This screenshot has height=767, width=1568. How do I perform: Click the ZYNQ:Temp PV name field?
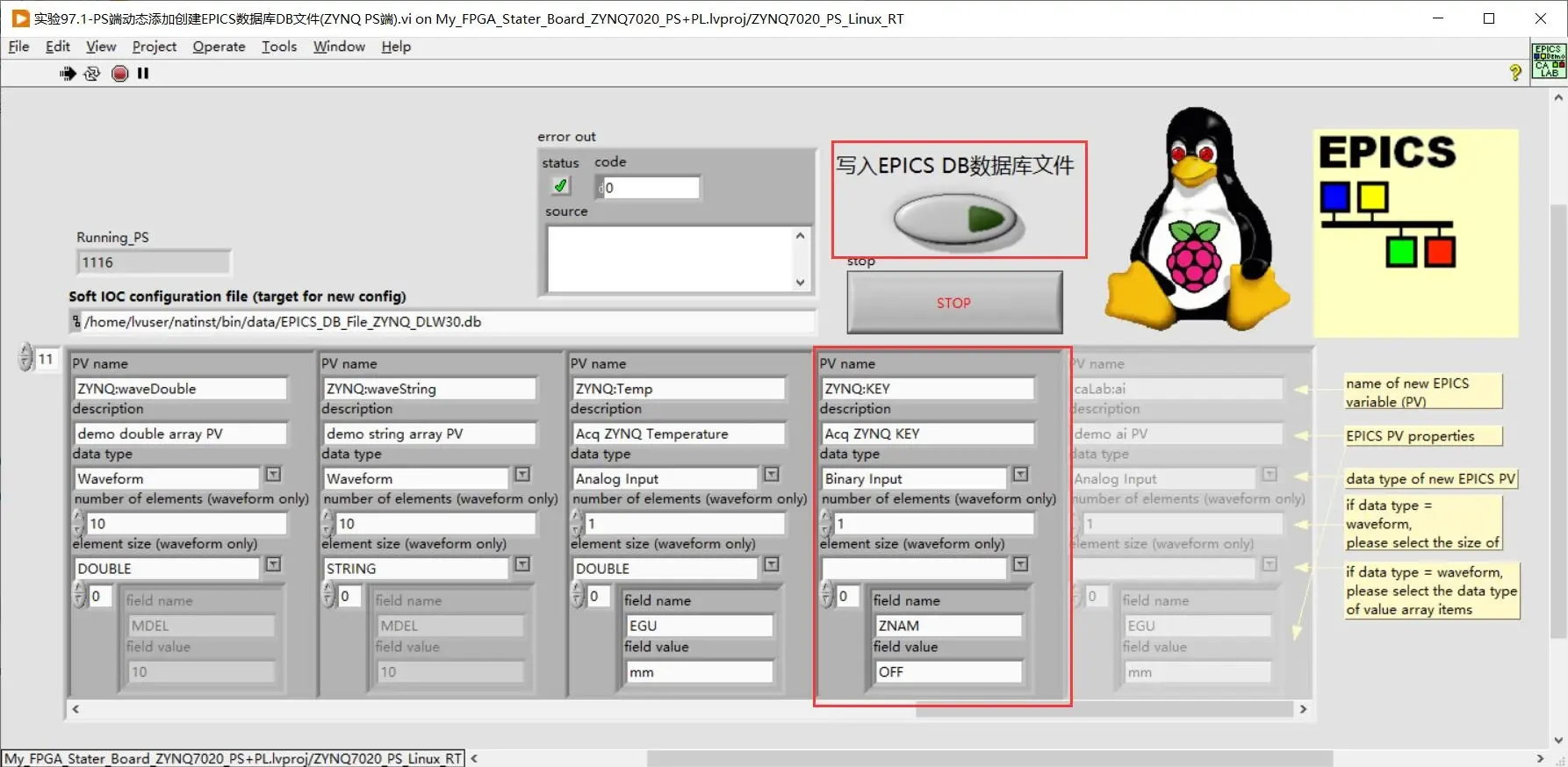[679, 389]
